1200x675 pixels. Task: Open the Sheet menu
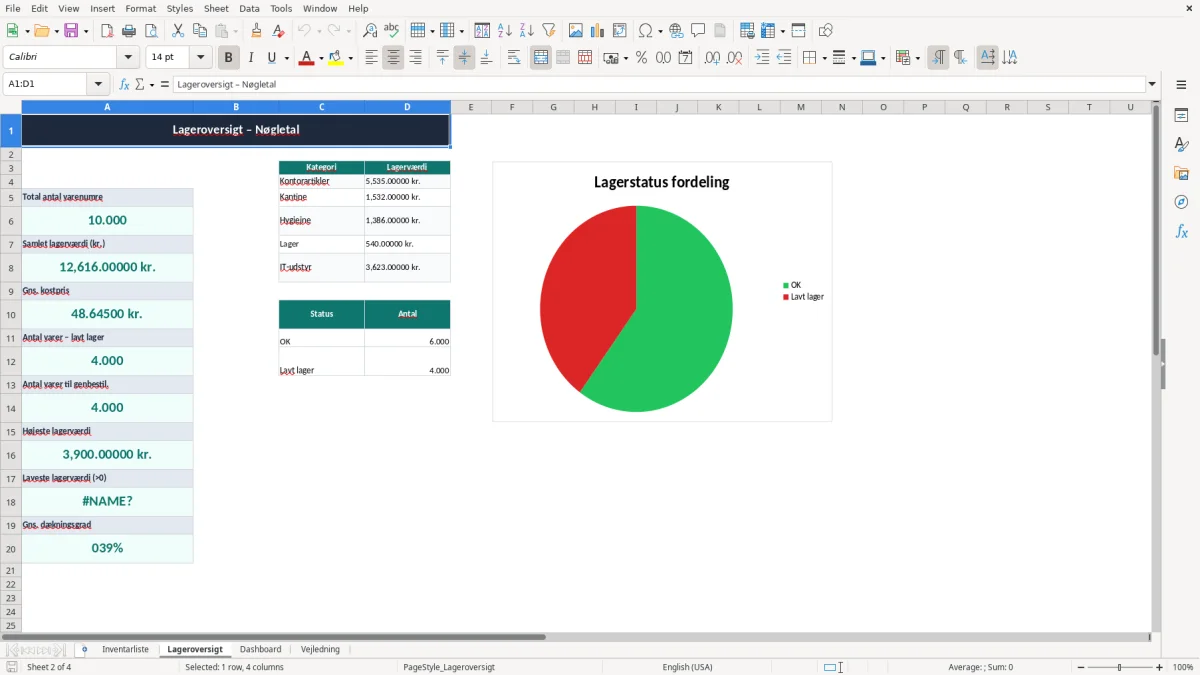(x=216, y=8)
